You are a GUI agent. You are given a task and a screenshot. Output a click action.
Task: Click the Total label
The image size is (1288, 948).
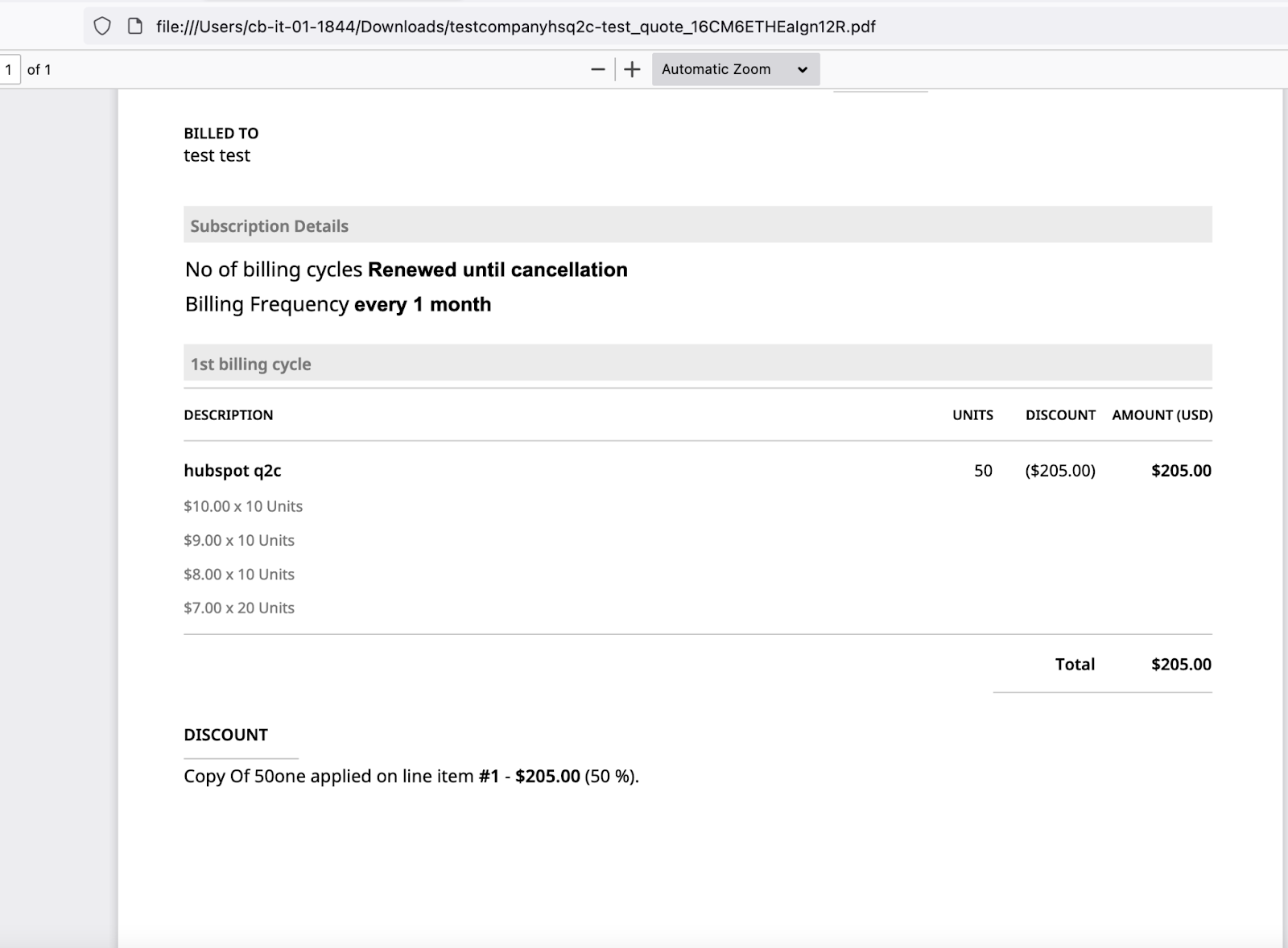tap(1075, 664)
